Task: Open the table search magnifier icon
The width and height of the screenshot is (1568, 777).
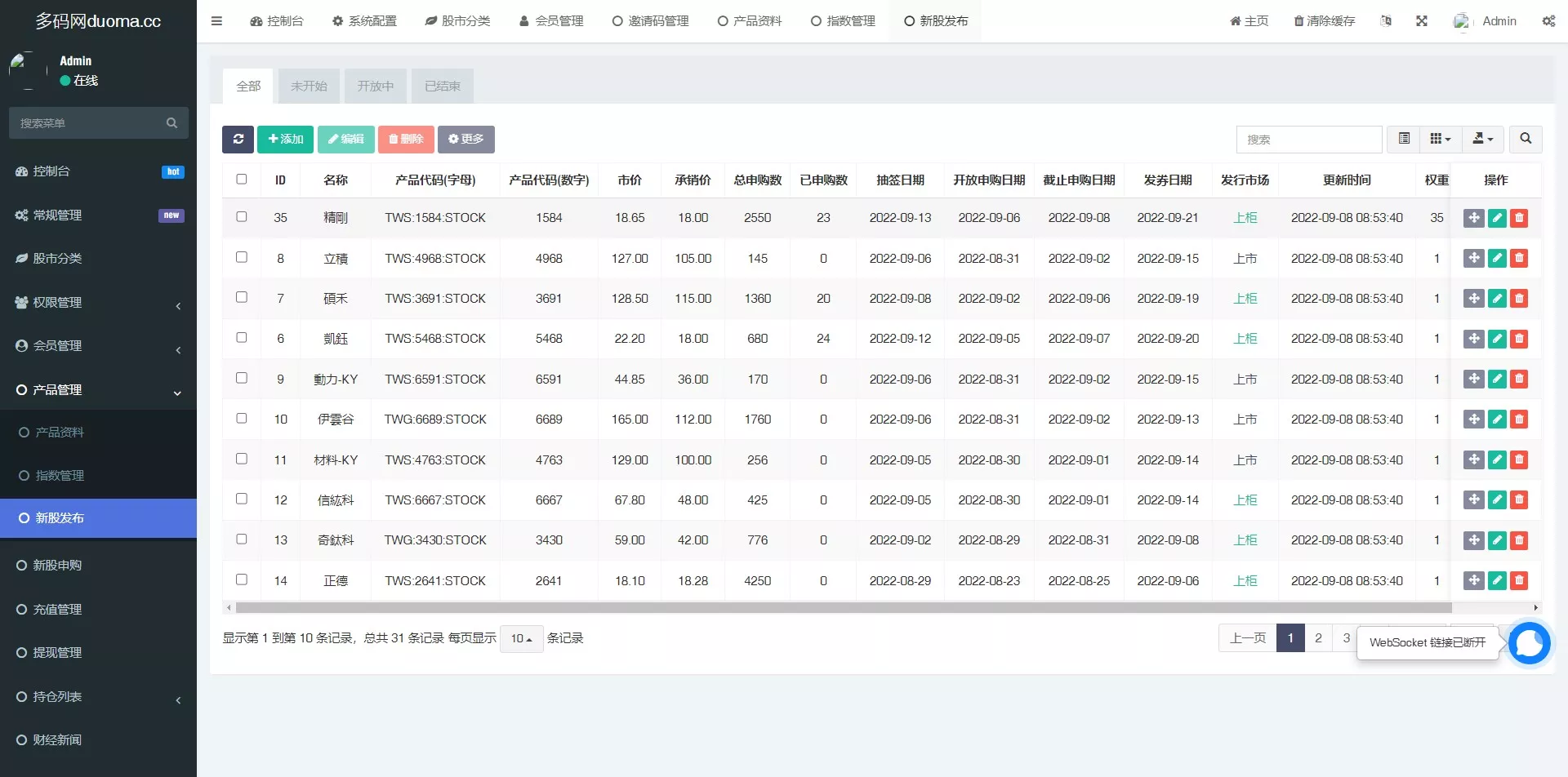Action: click(1525, 140)
